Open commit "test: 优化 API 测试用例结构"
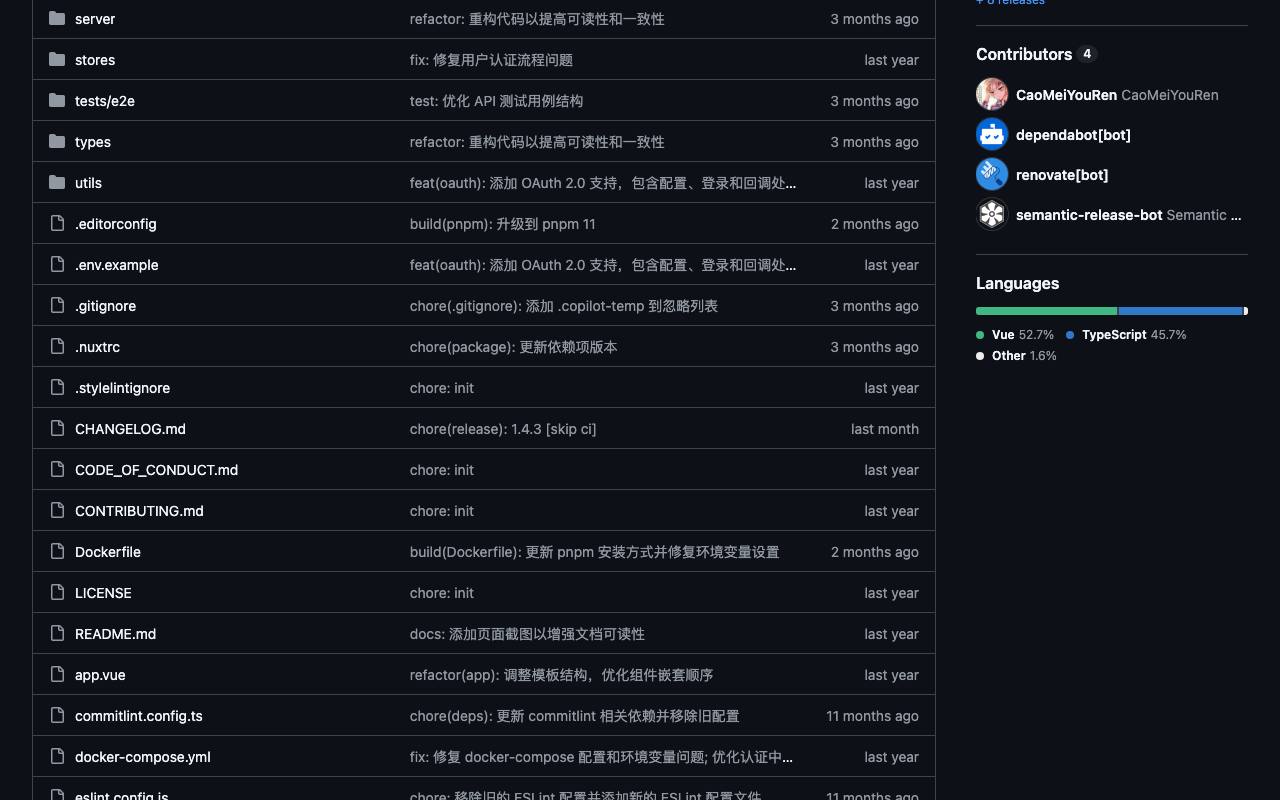The width and height of the screenshot is (1280, 800). pos(496,101)
